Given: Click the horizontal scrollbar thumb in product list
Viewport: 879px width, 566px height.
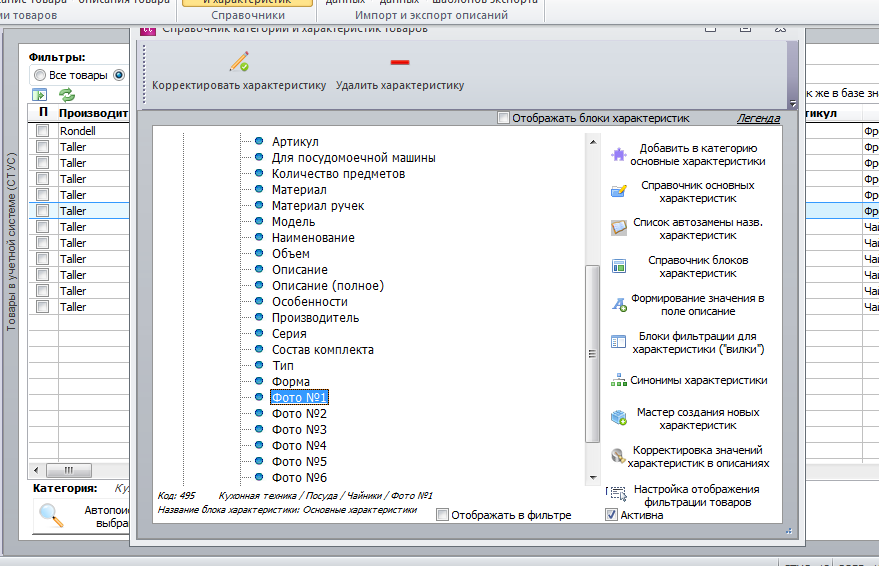Looking at the screenshot, I should [68, 470].
